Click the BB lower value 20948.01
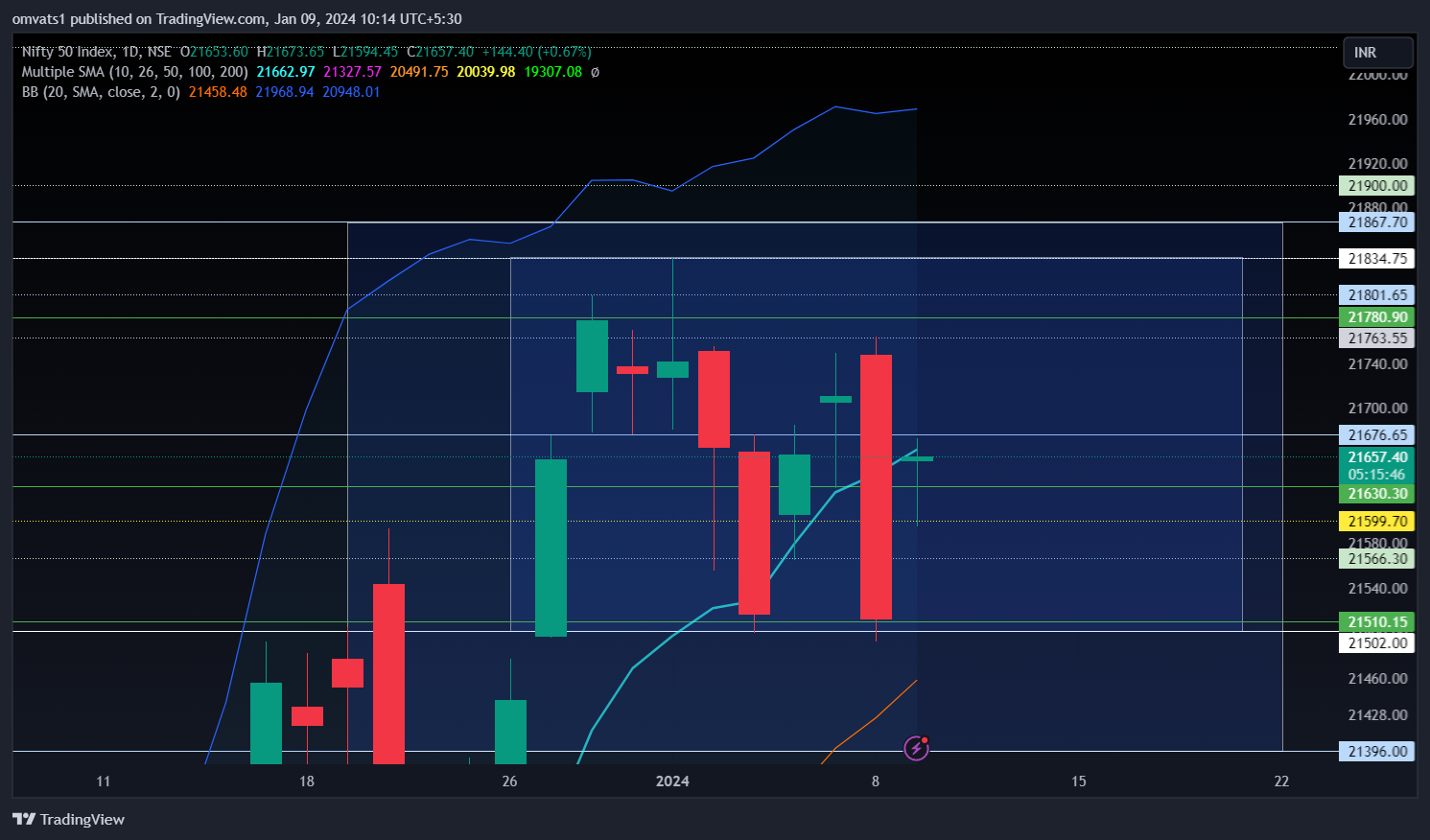 (351, 92)
